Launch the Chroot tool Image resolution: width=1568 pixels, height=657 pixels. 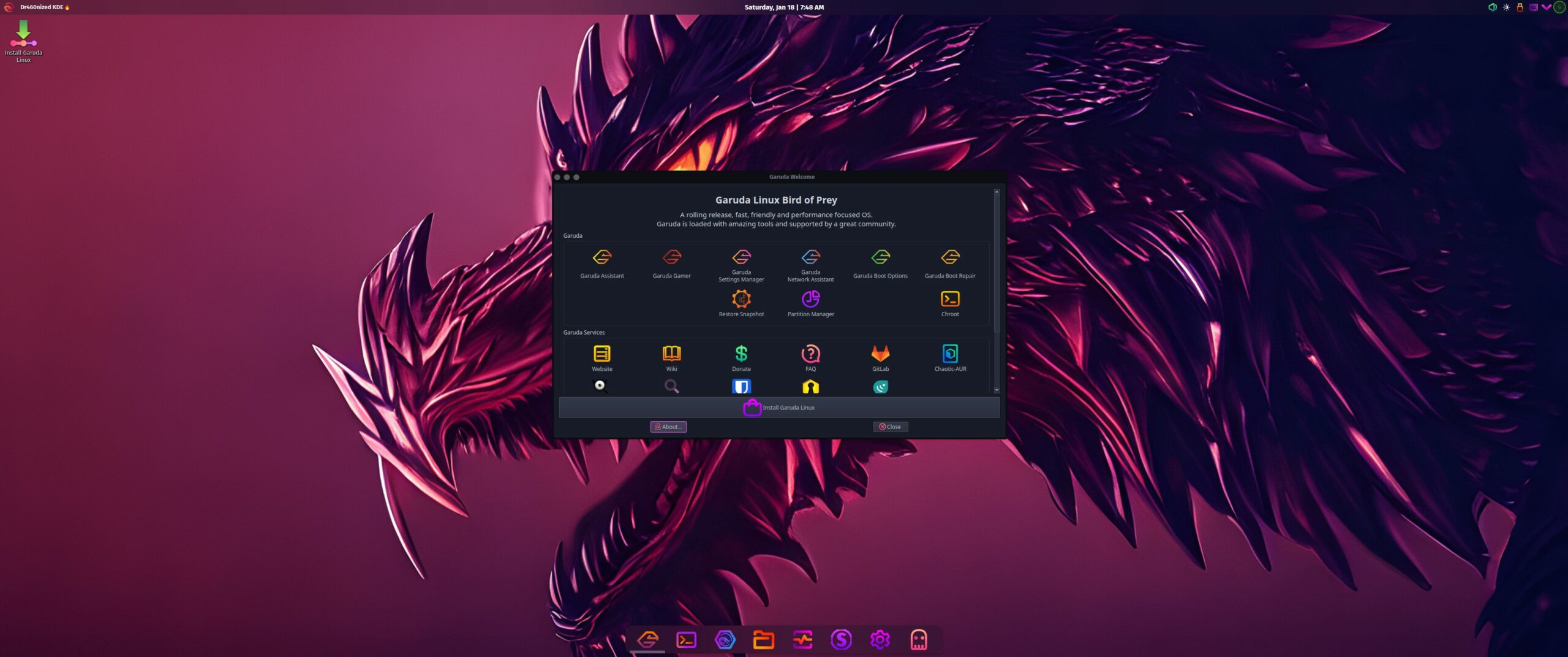[950, 303]
